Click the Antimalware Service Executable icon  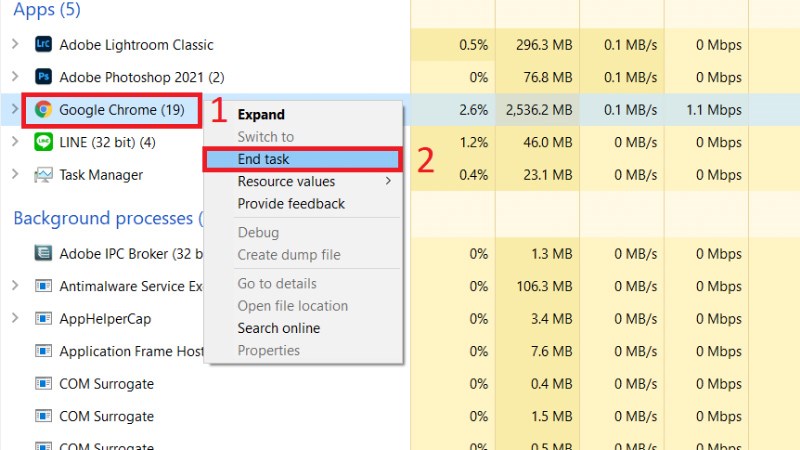(43, 286)
